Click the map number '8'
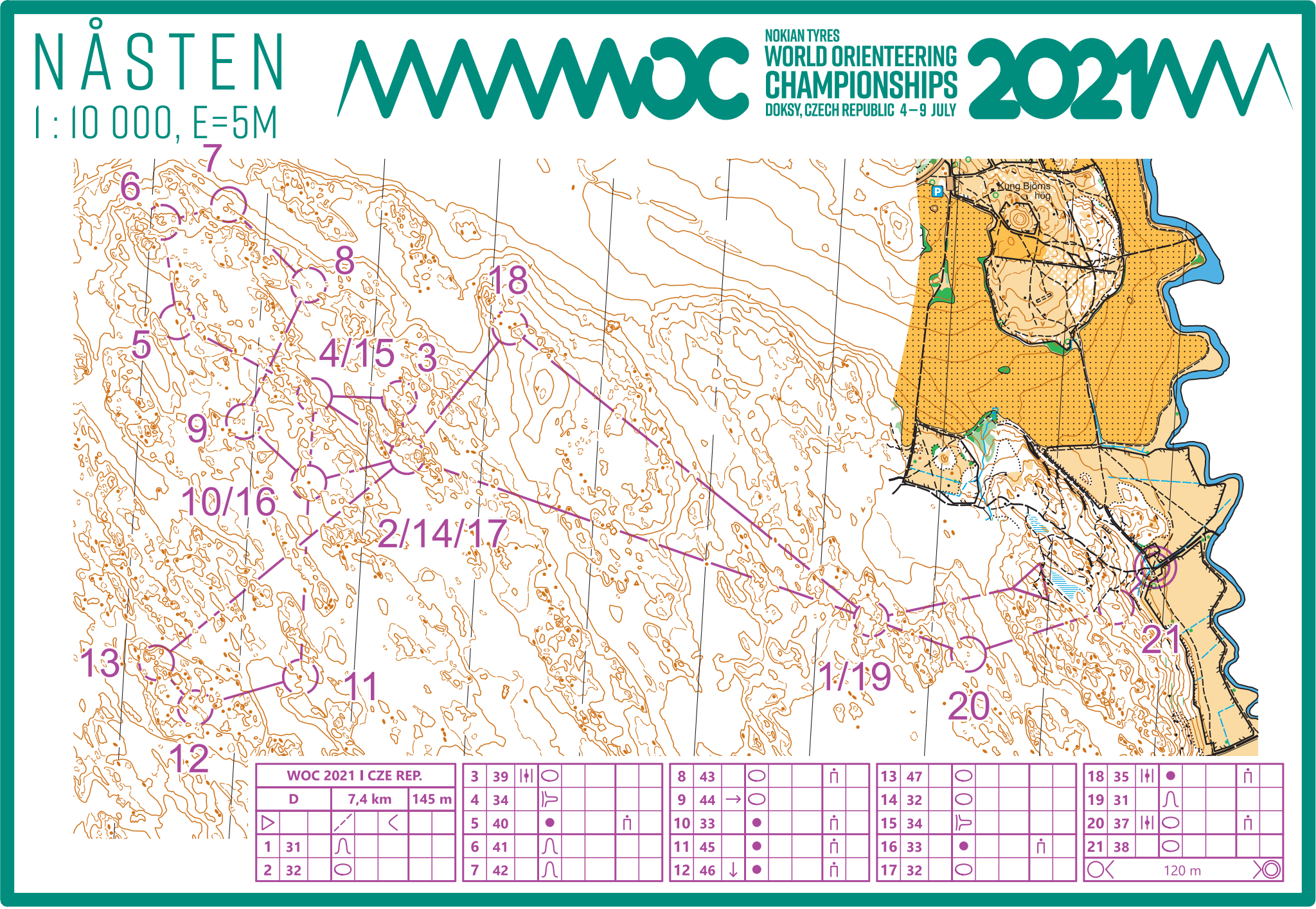1316x909 pixels. click(345, 260)
